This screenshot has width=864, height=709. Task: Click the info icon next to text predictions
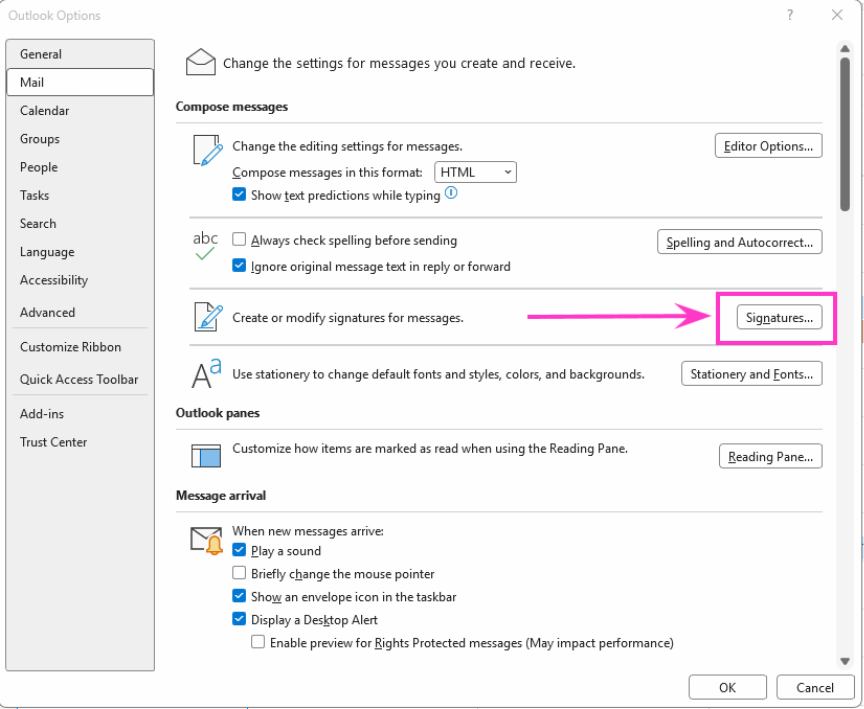451,193
